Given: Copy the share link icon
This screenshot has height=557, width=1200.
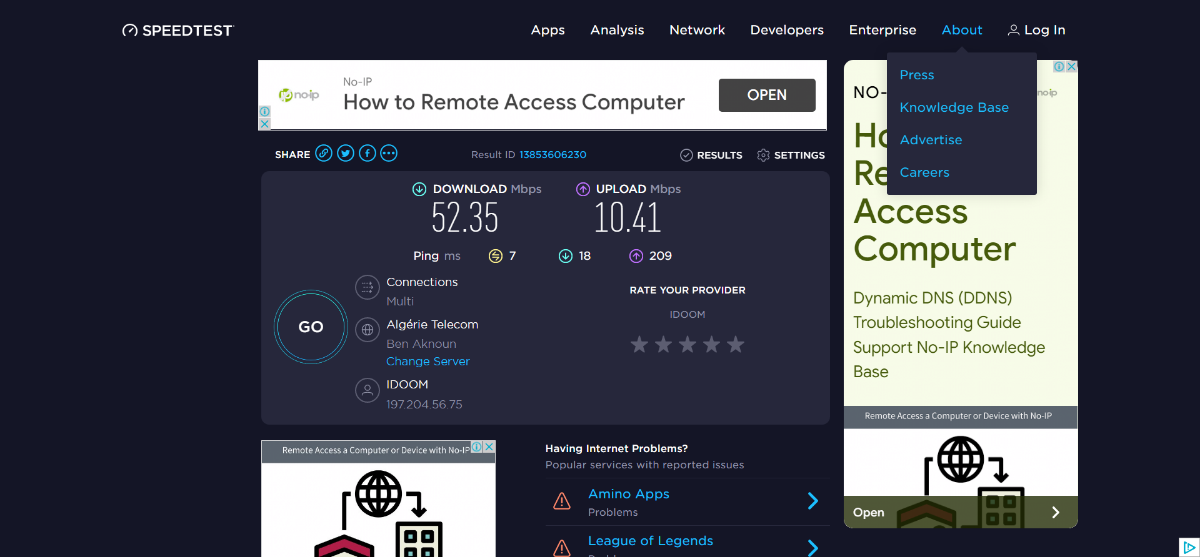Looking at the screenshot, I should pos(324,154).
